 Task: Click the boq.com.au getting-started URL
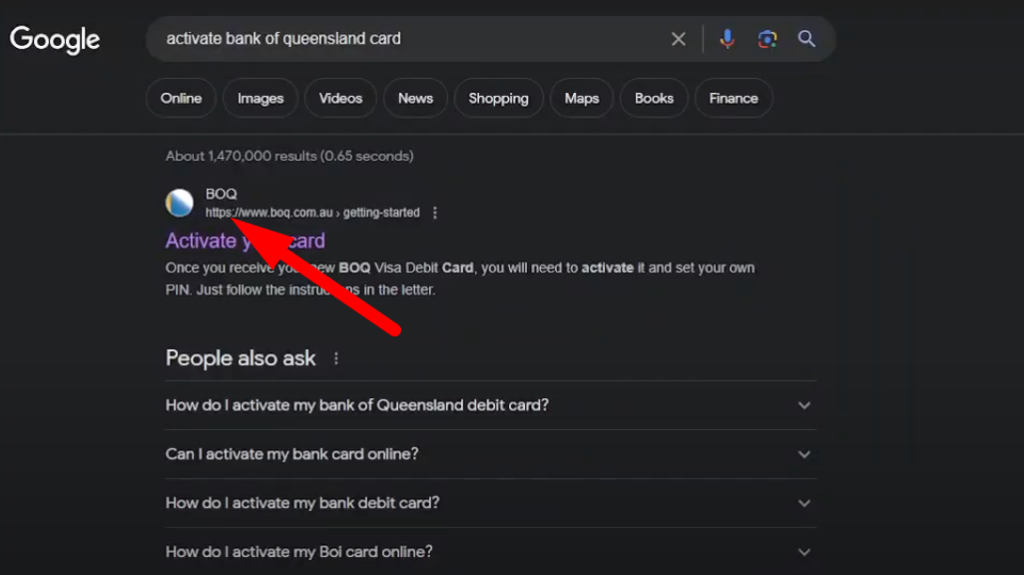tap(312, 213)
